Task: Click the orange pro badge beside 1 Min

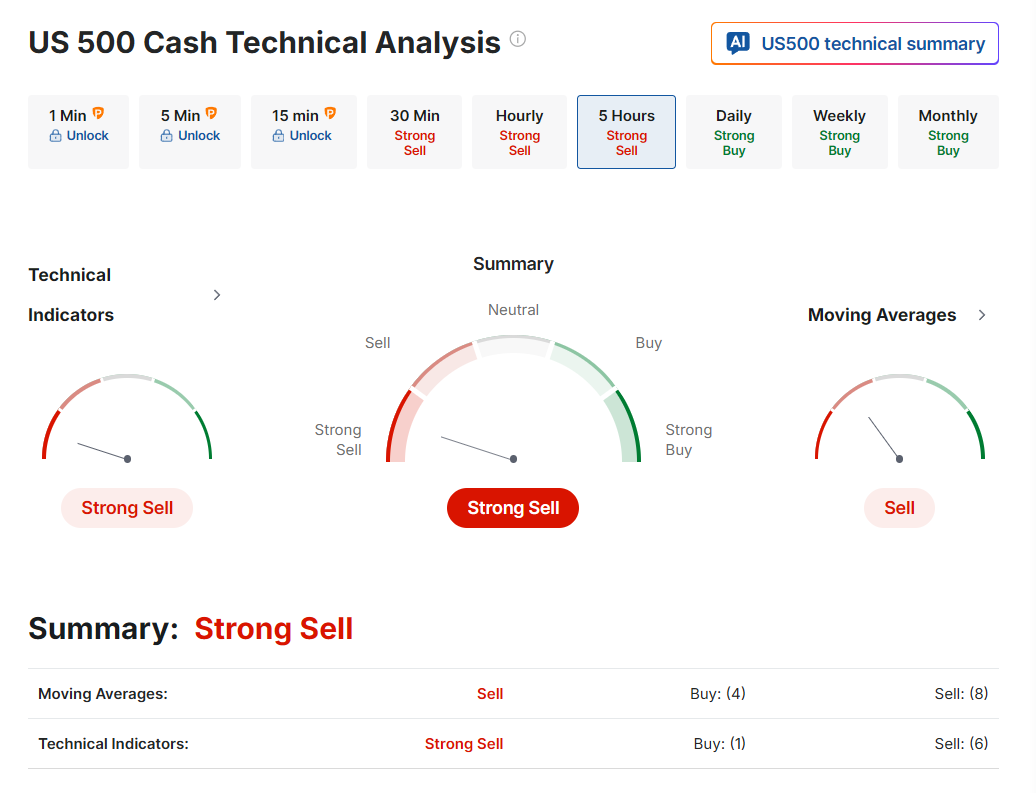Action: pyautogui.click(x=98, y=113)
